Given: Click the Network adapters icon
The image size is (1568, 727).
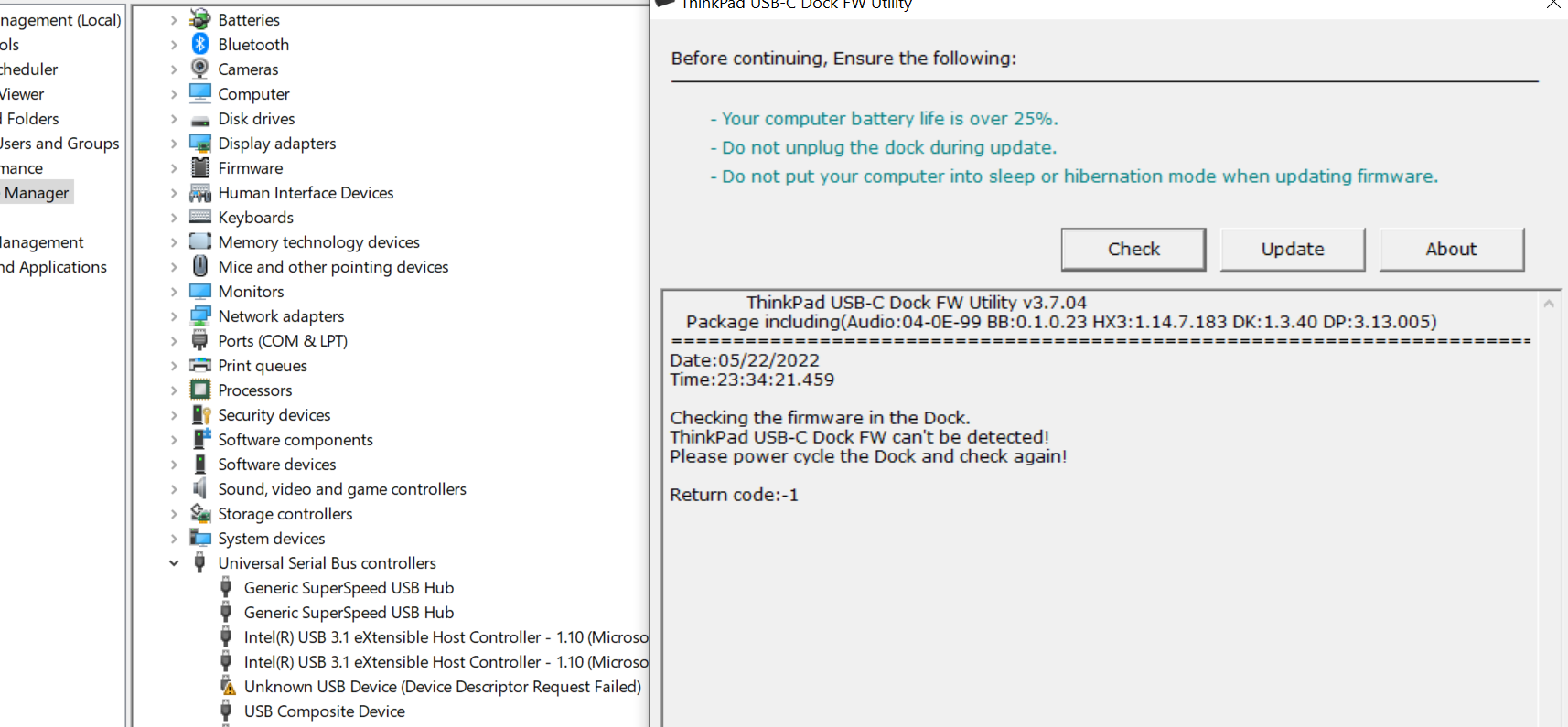Looking at the screenshot, I should click(x=200, y=315).
